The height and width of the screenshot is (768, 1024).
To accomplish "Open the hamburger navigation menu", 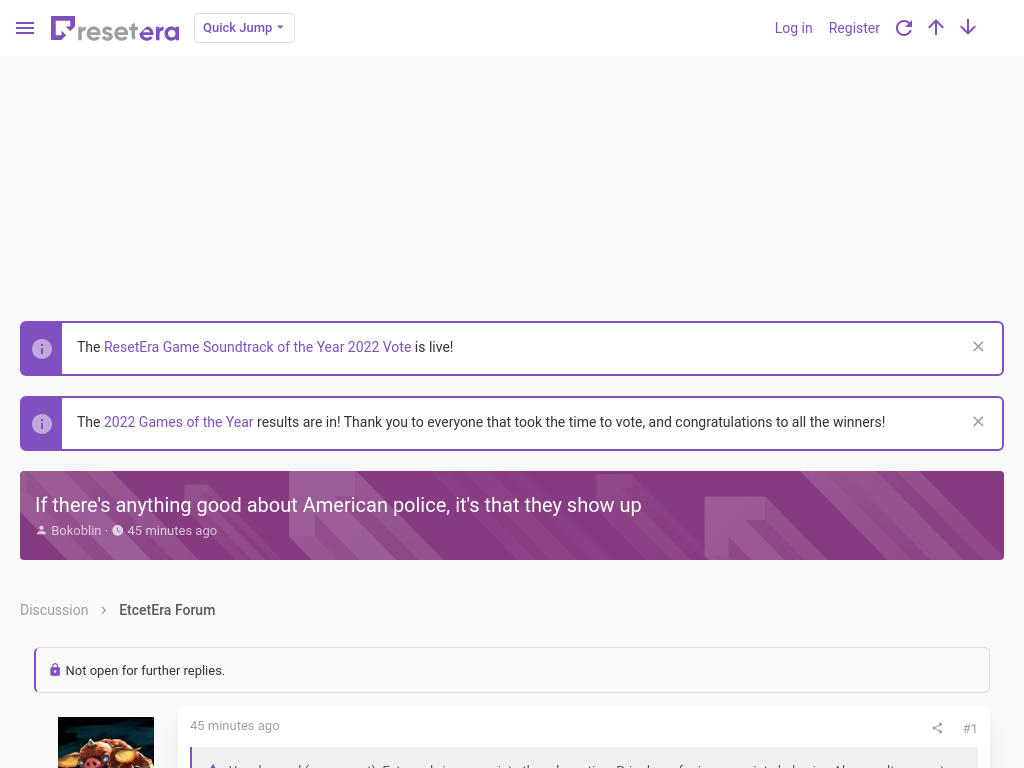I will [25, 28].
